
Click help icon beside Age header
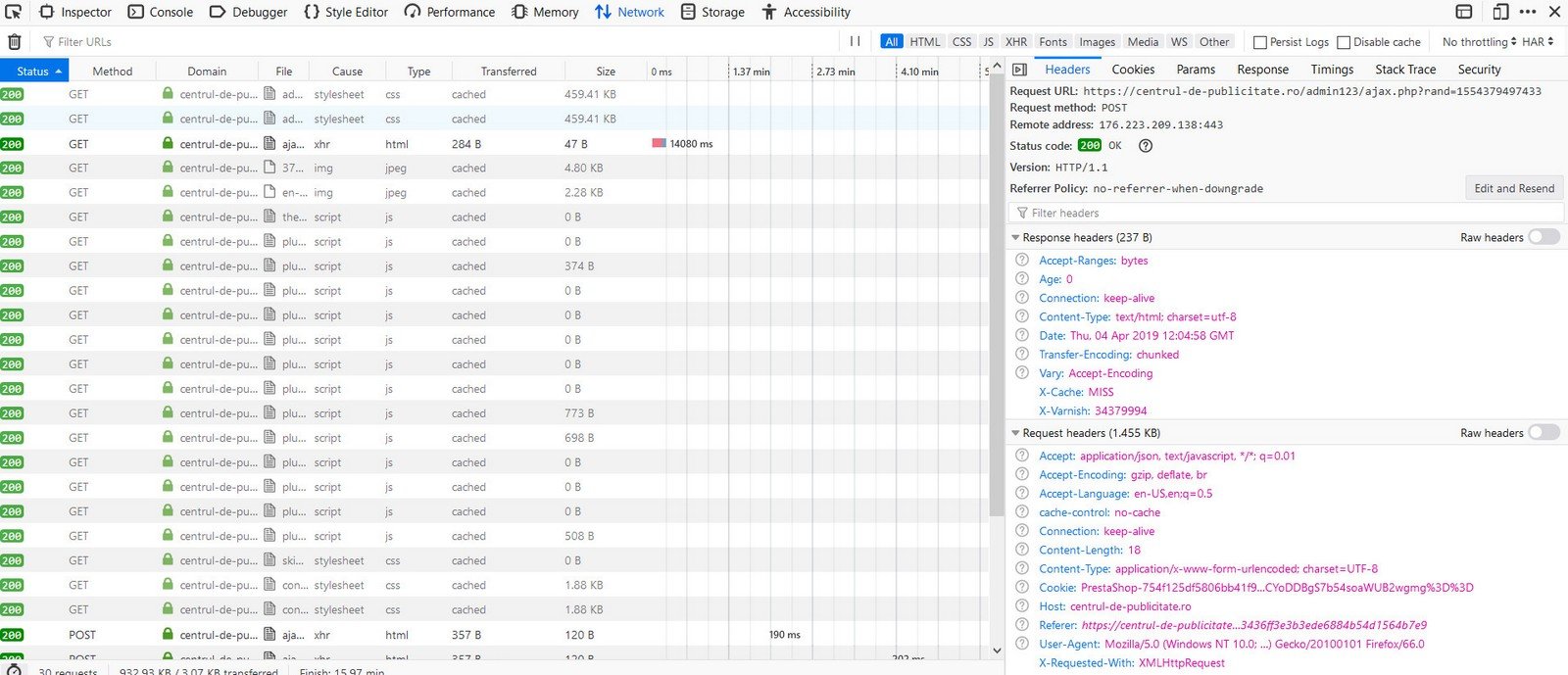tap(1022, 278)
